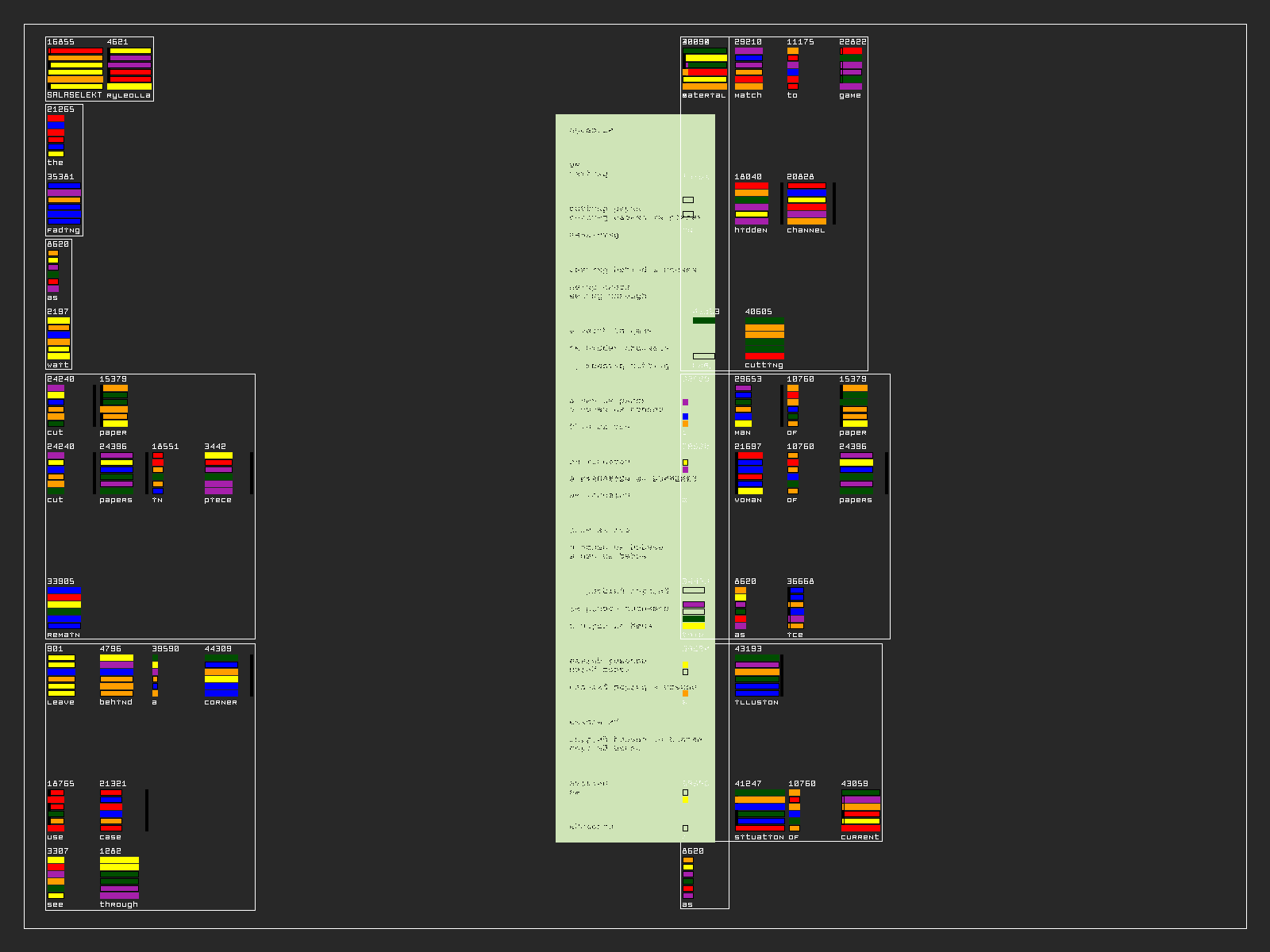Image resolution: width=1270 pixels, height=952 pixels.
Task: Select the 'remain' block numbered 33905
Action: click(63, 608)
